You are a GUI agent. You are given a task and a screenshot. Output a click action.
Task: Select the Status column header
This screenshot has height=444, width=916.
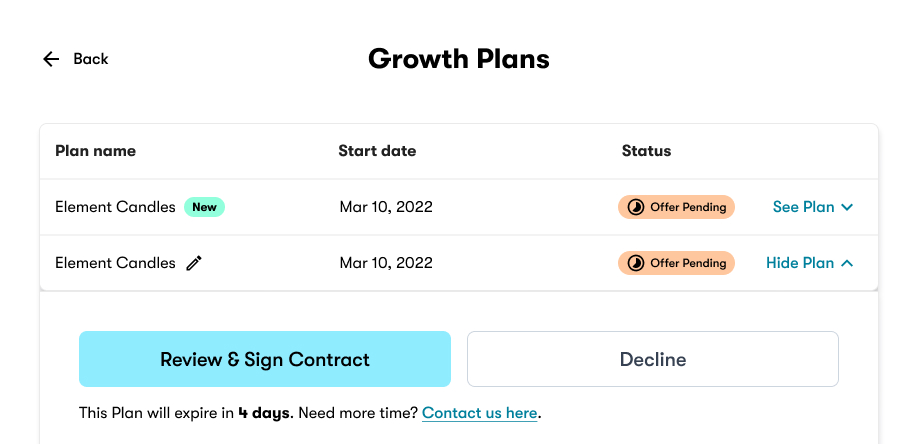tap(646, 151)
